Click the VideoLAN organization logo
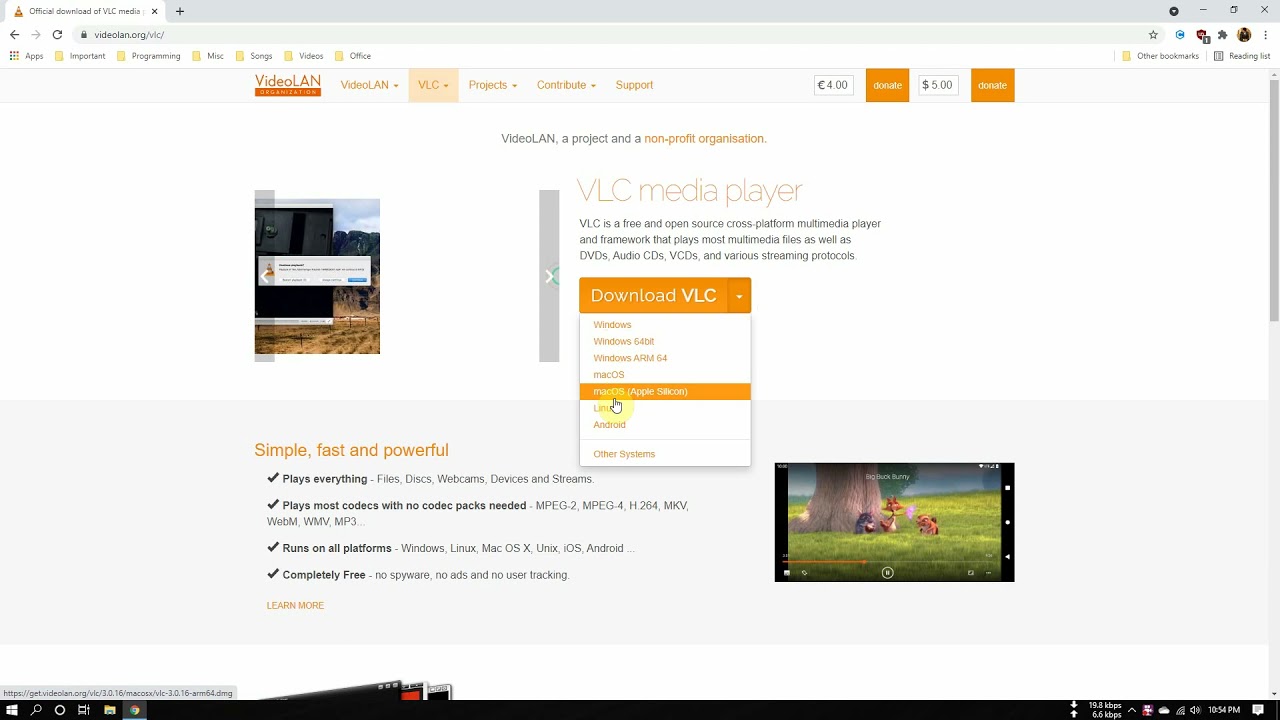 (x=288, y=85)
